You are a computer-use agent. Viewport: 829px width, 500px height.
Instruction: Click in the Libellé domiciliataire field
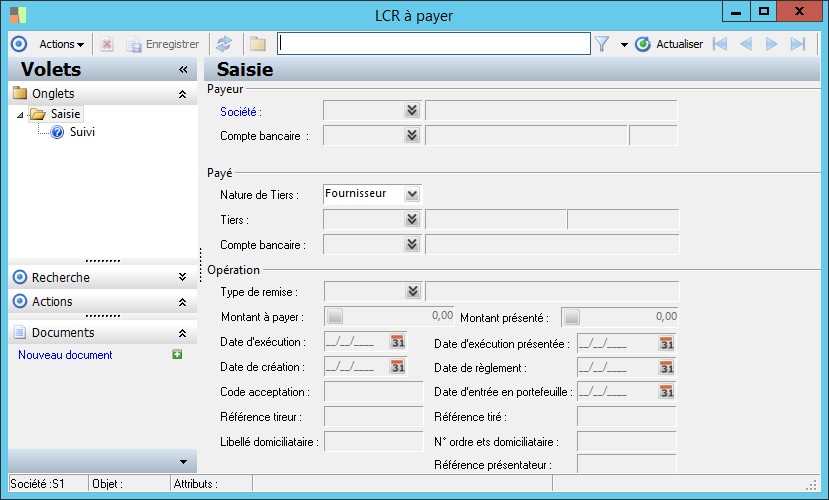coord(373,441)
